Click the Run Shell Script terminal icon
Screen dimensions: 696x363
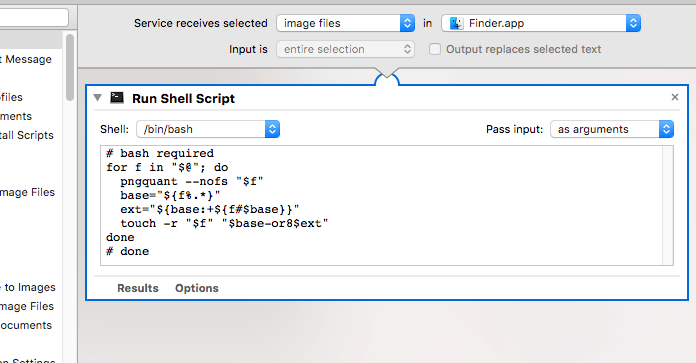pyautogui.click(x=117, y=98)
